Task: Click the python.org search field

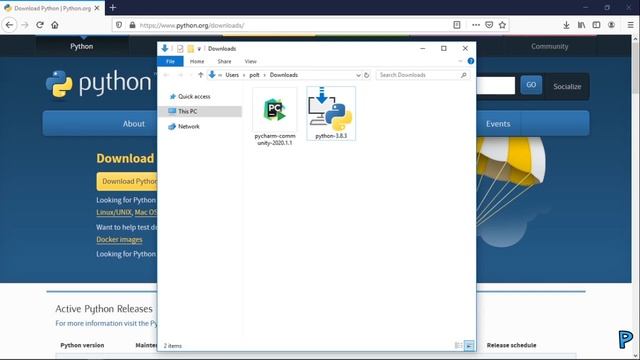Action: coord(496,85)
